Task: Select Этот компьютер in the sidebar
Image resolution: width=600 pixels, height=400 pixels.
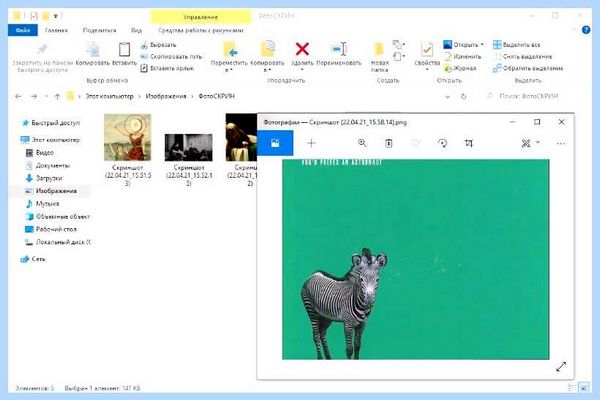Action: point(50,140)
